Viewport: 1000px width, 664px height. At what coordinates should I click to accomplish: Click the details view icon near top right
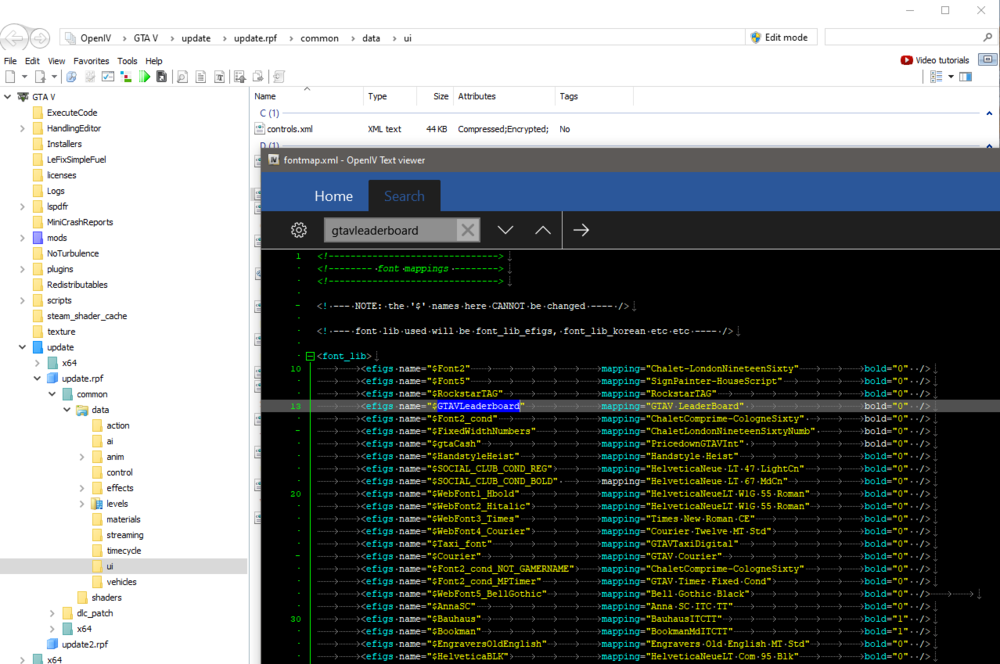(934, 77)
